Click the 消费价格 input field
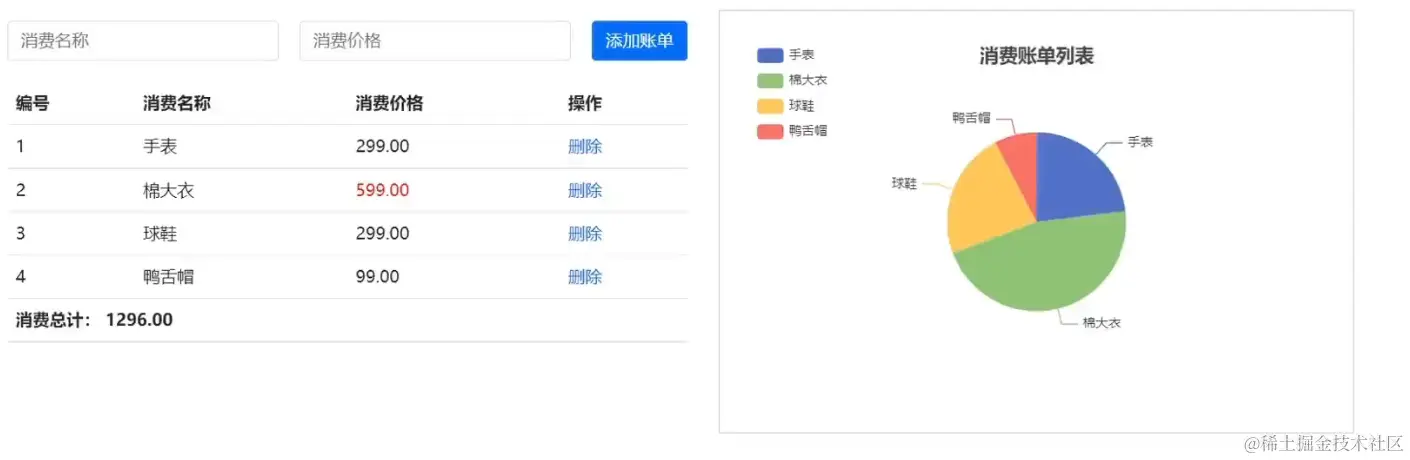The height and width of the screenshot is (460, 1410). 435,41
